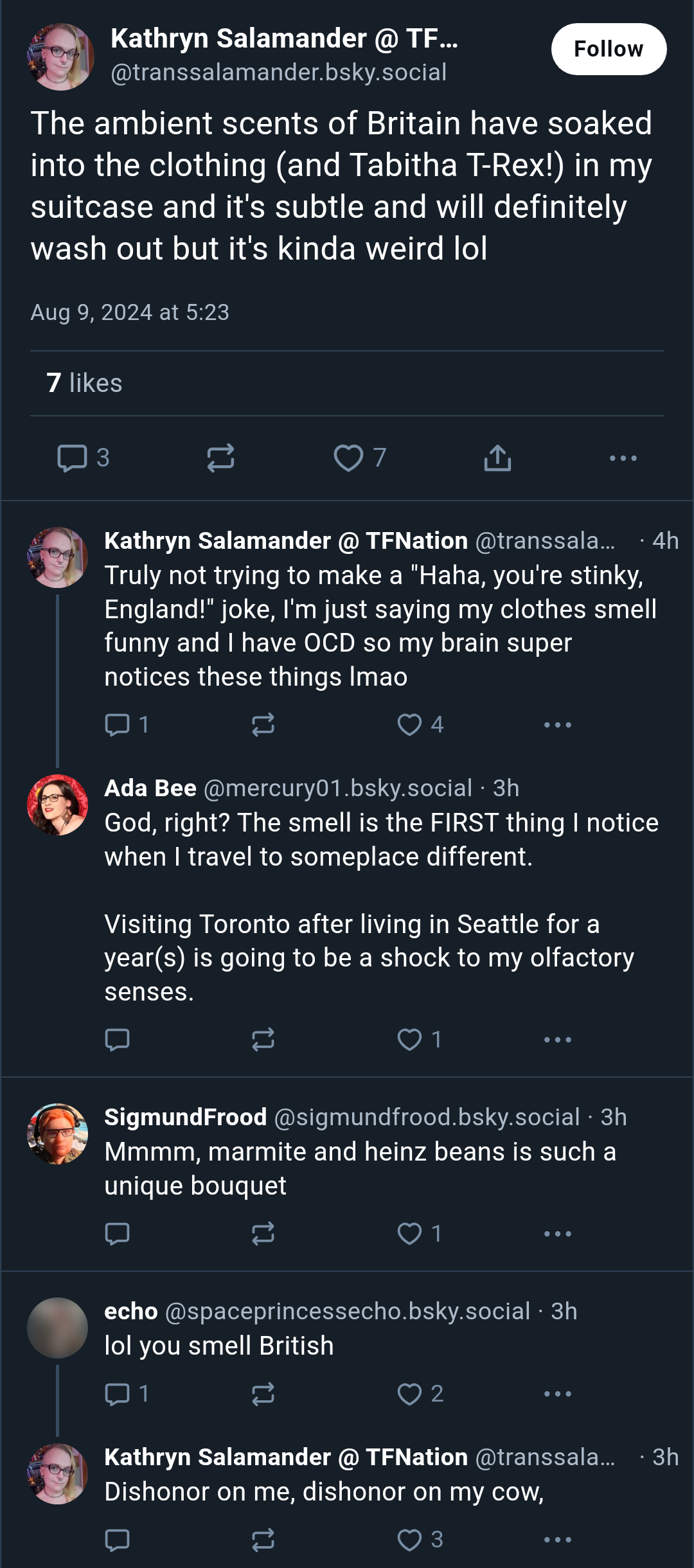Open Ada Bee's profile avatar
Image resolution: width=694 pixels, height=1568 pixels.
[x=57, y=805]
